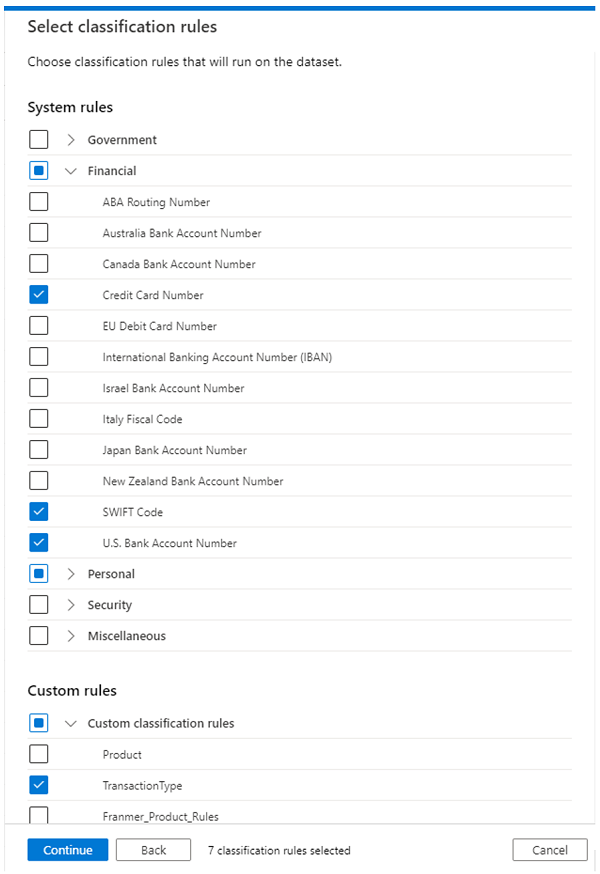The image size is (600, 874).
Task: Collapse the Financial rules section
Action: tap(70, 170)
